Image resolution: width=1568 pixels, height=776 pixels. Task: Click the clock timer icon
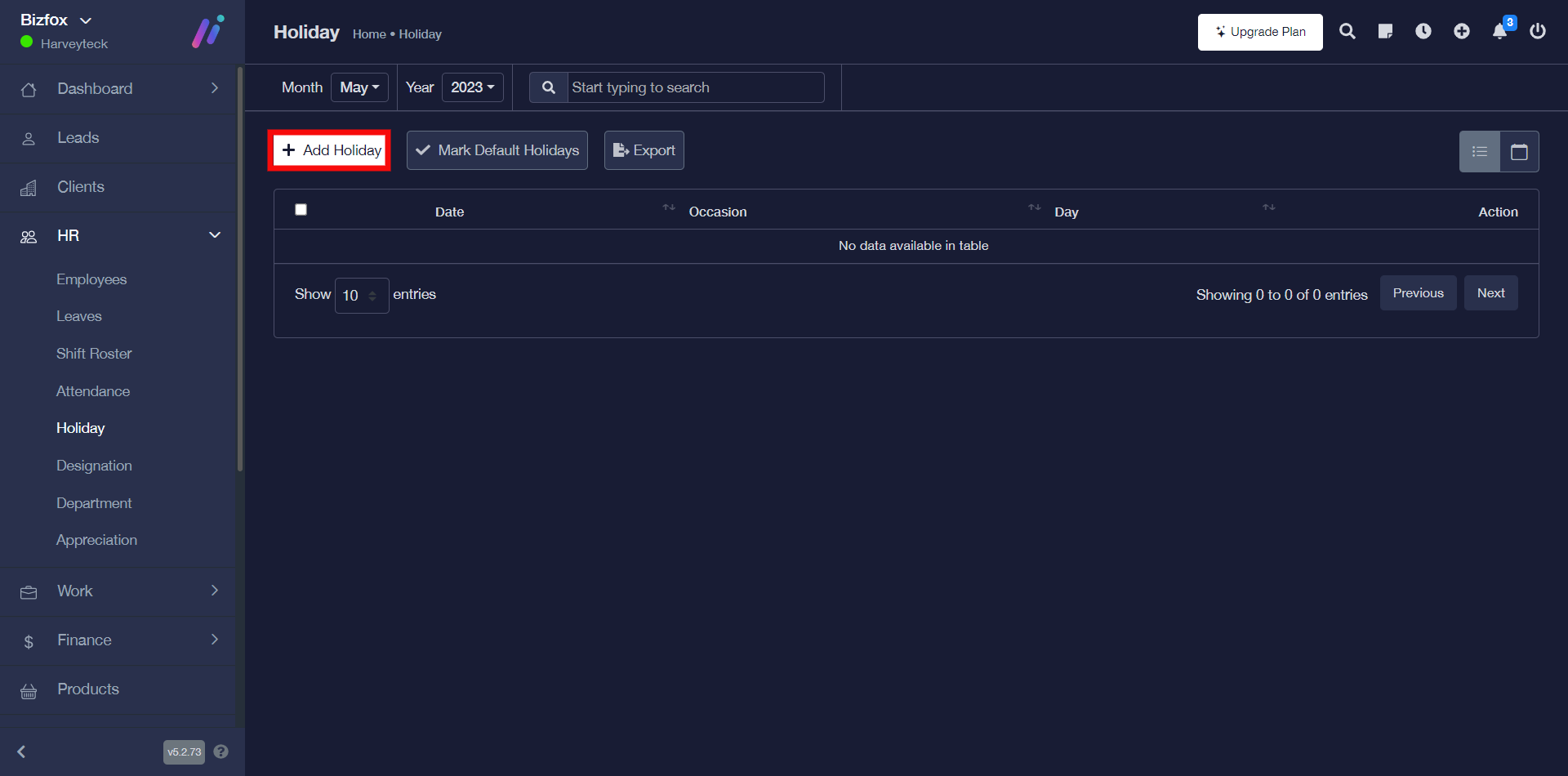[1423, 32]
